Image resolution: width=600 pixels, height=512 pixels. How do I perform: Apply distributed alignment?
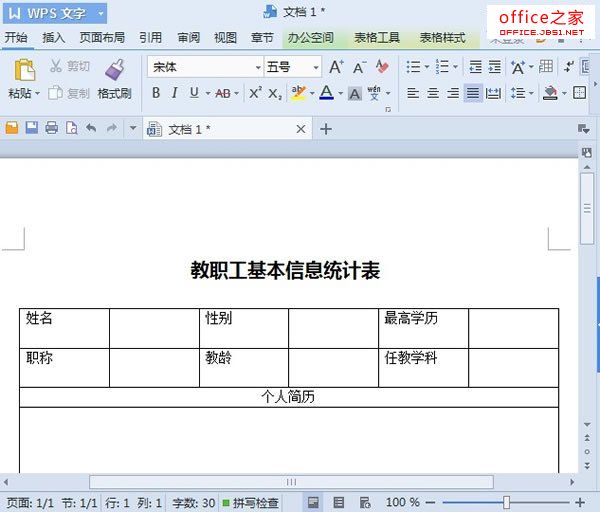tap(493, 93)
